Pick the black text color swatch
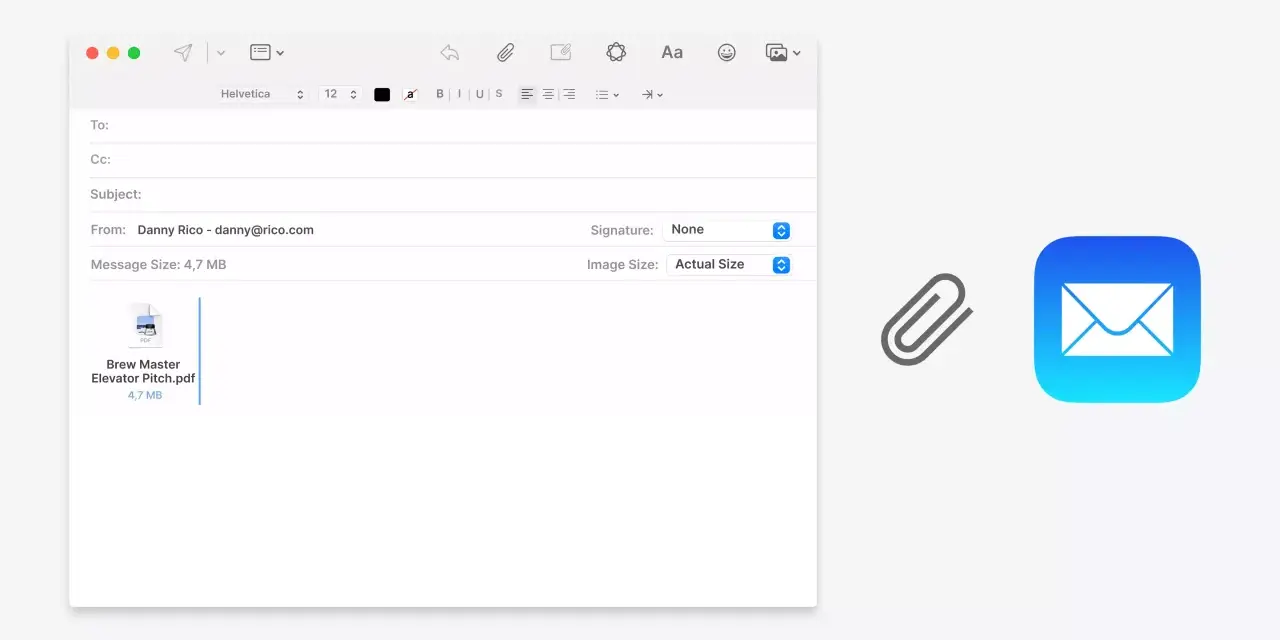This screenshot has height=640, width=1280. [382, 95]
